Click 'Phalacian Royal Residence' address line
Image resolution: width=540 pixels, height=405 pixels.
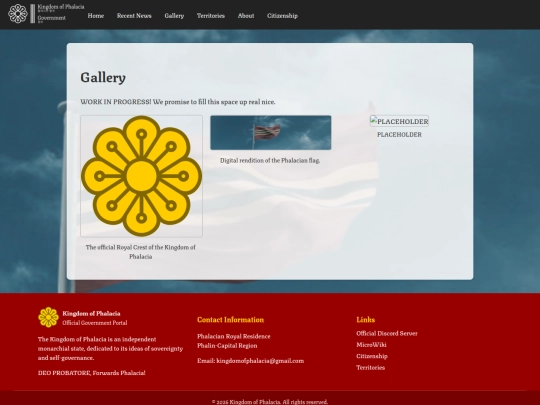pos(233,336)
